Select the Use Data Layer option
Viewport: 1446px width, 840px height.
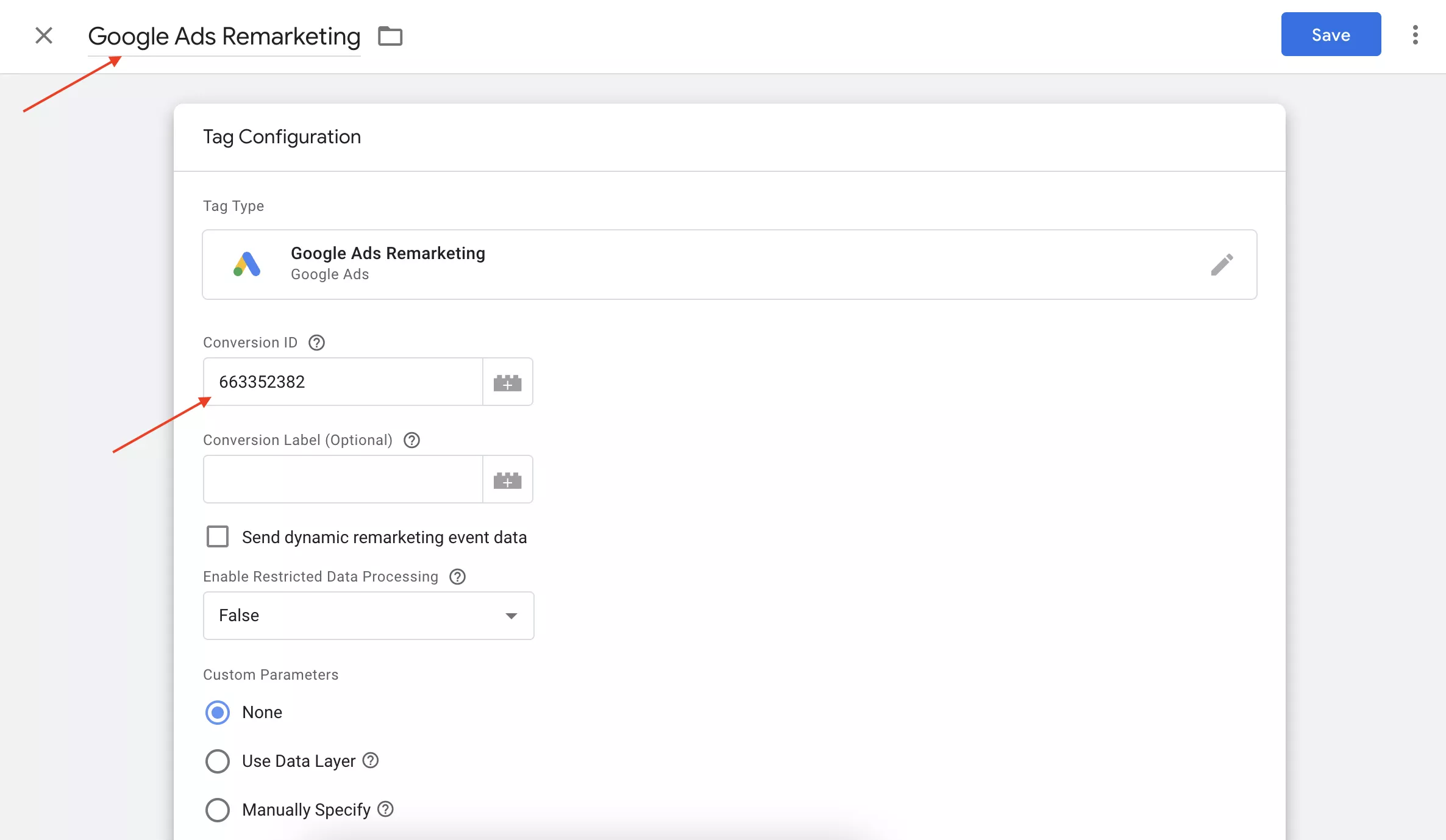[x=217, y=761]
